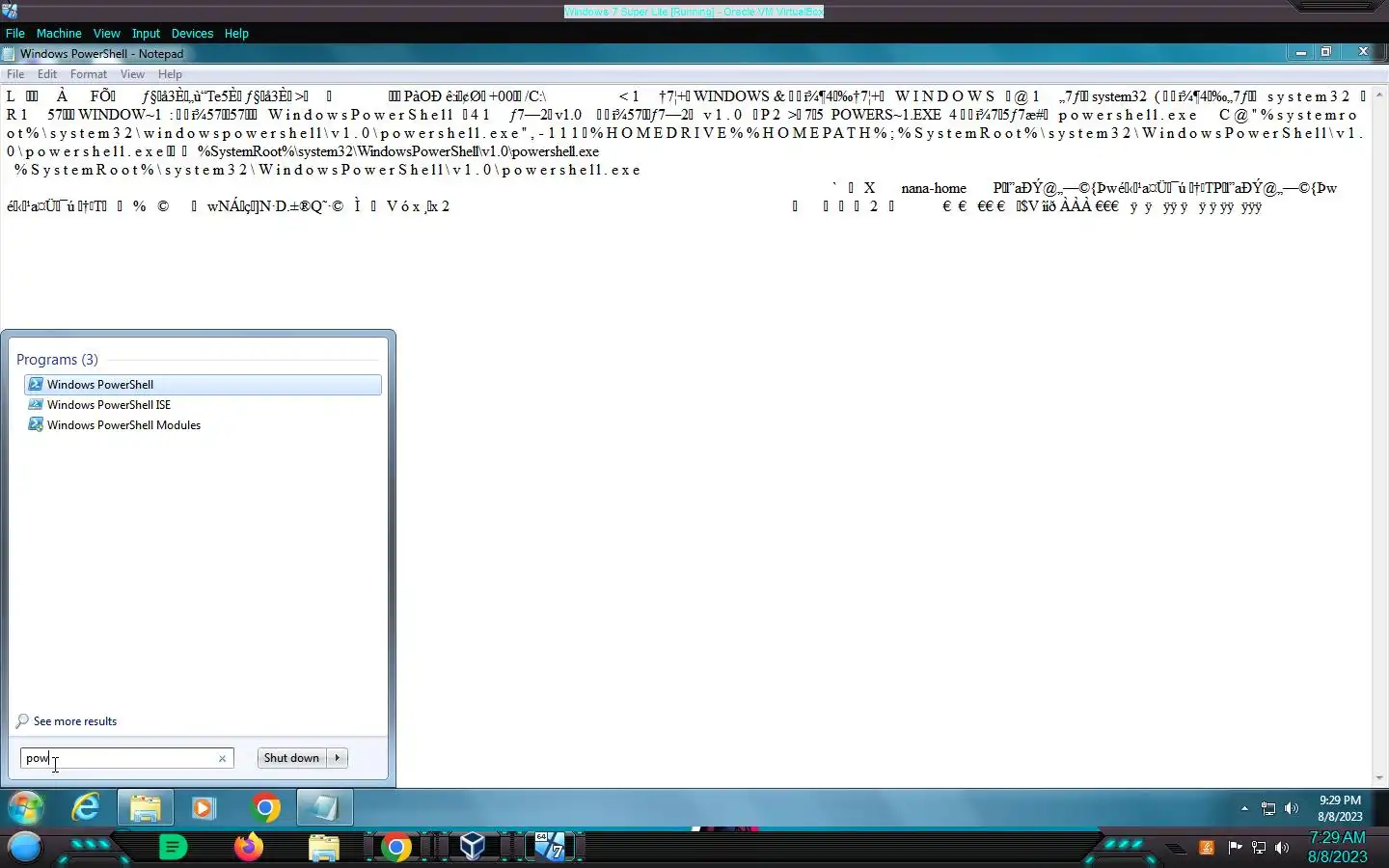This screenshot has height=868, width=1389.
Task: Open VirtualBox Input menu
Action: coord(146,33)
